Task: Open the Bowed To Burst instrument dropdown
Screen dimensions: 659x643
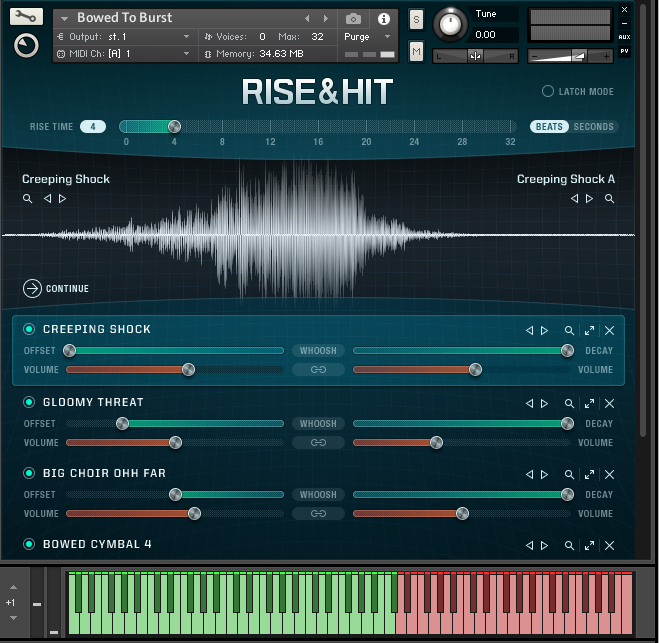Action: (64, 18)
